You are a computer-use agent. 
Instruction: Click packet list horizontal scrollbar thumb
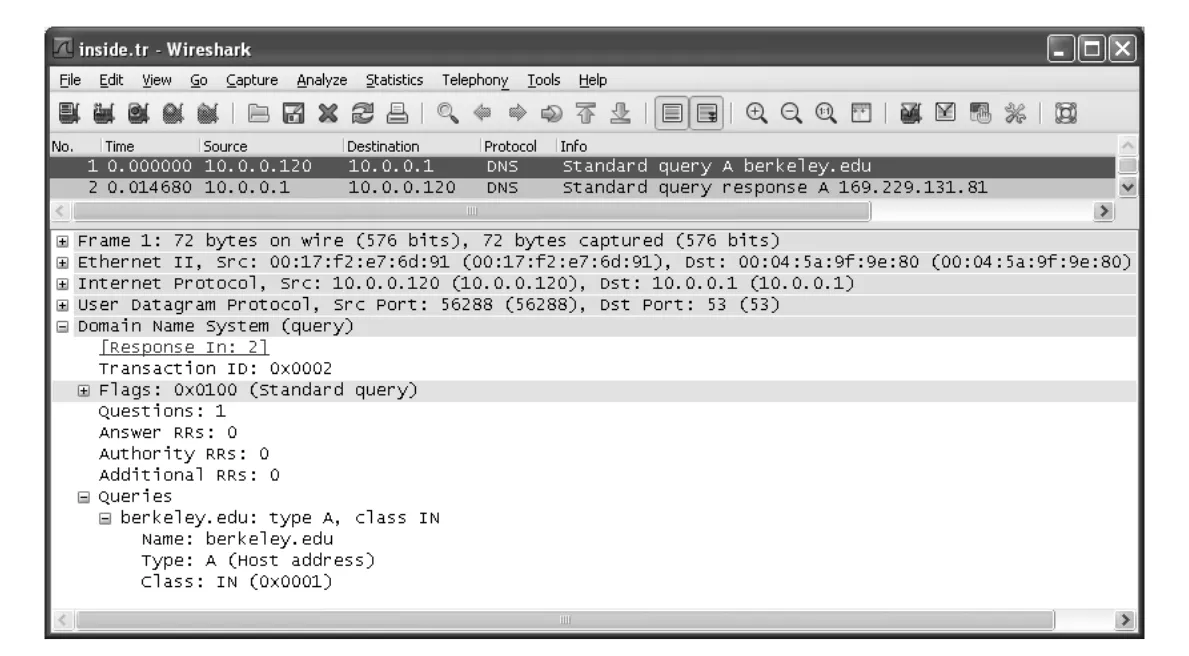click(x=472, y=211)
